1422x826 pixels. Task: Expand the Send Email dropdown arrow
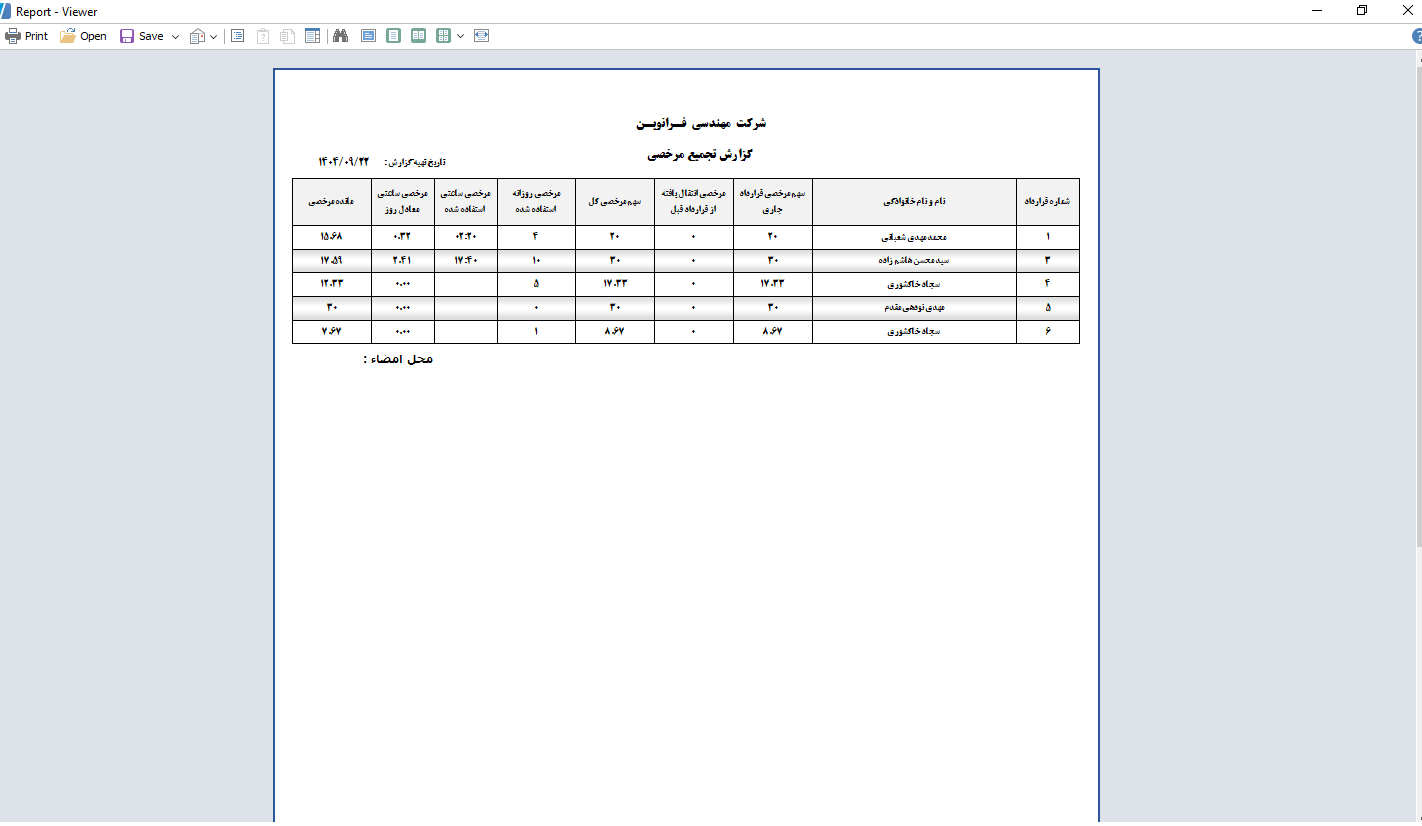click(x=214, y=37)
